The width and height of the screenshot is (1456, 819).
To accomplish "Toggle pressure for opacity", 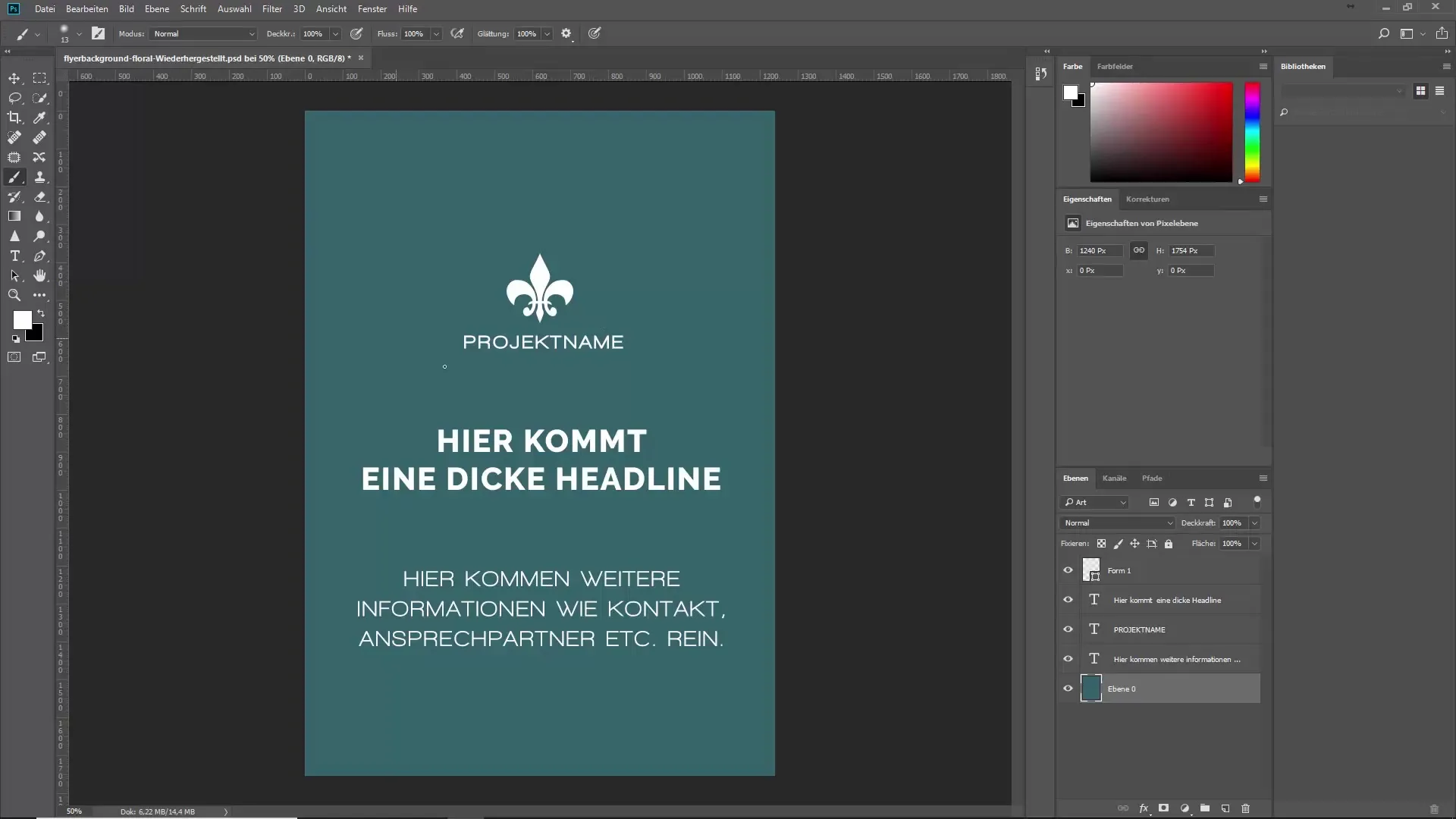I will [356, 33].
